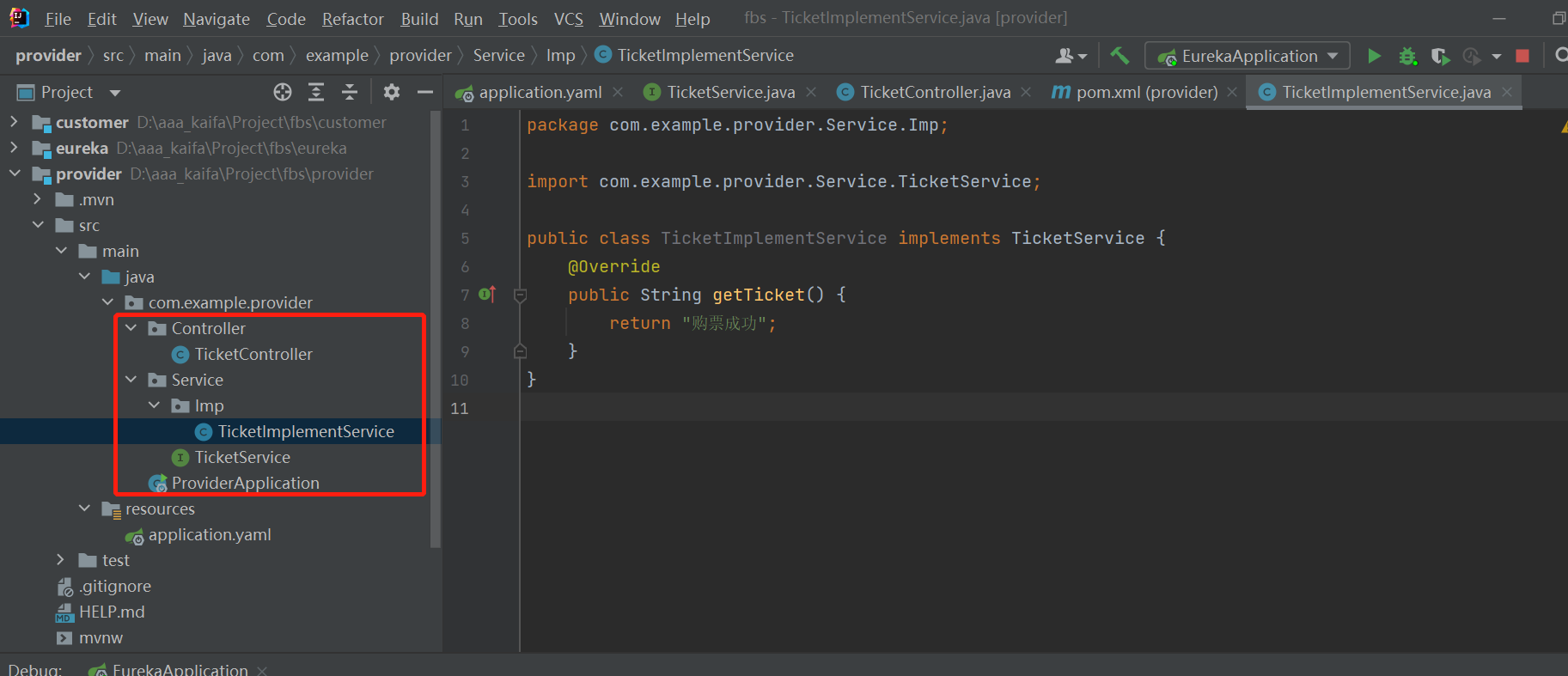1568x676 pixels.
Task: Close the TicketService.java tab
Action: 811,92
